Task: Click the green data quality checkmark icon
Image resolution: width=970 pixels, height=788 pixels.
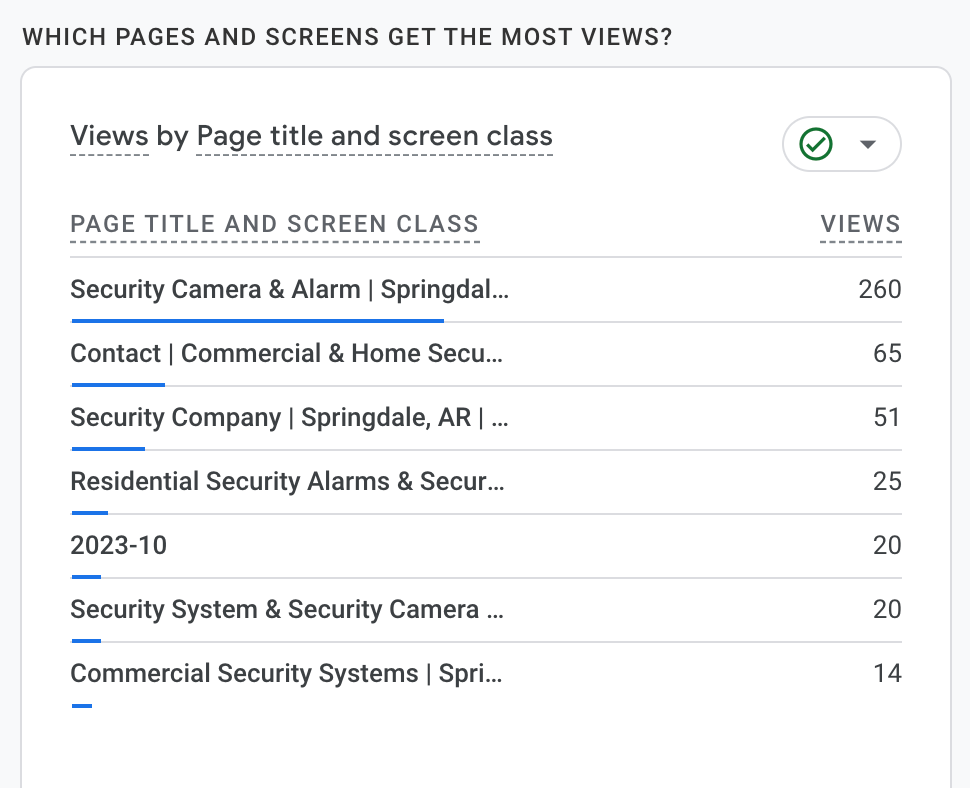Action: click(816, 145)
